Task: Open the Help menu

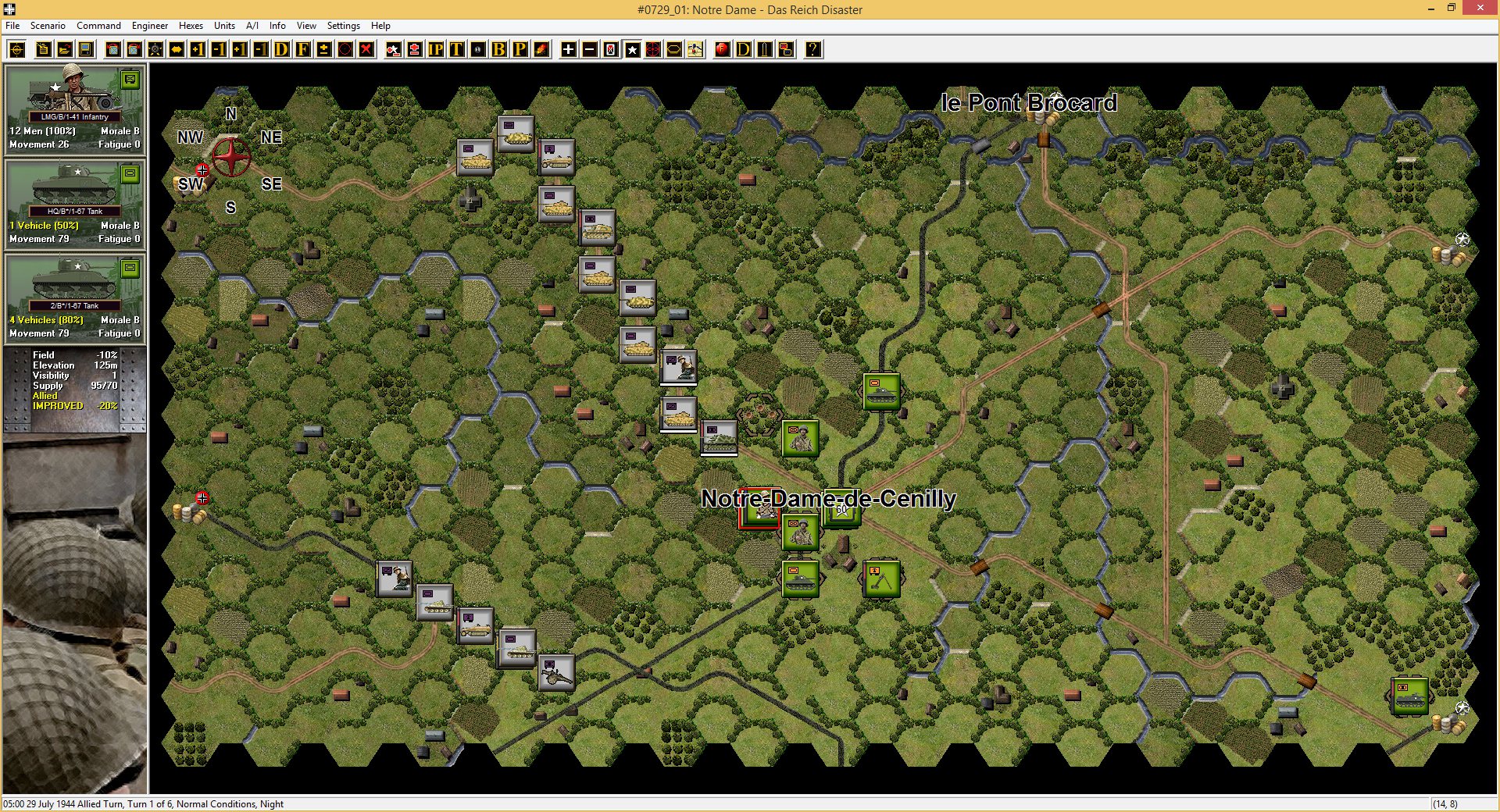Action: [x=380, y=26]
